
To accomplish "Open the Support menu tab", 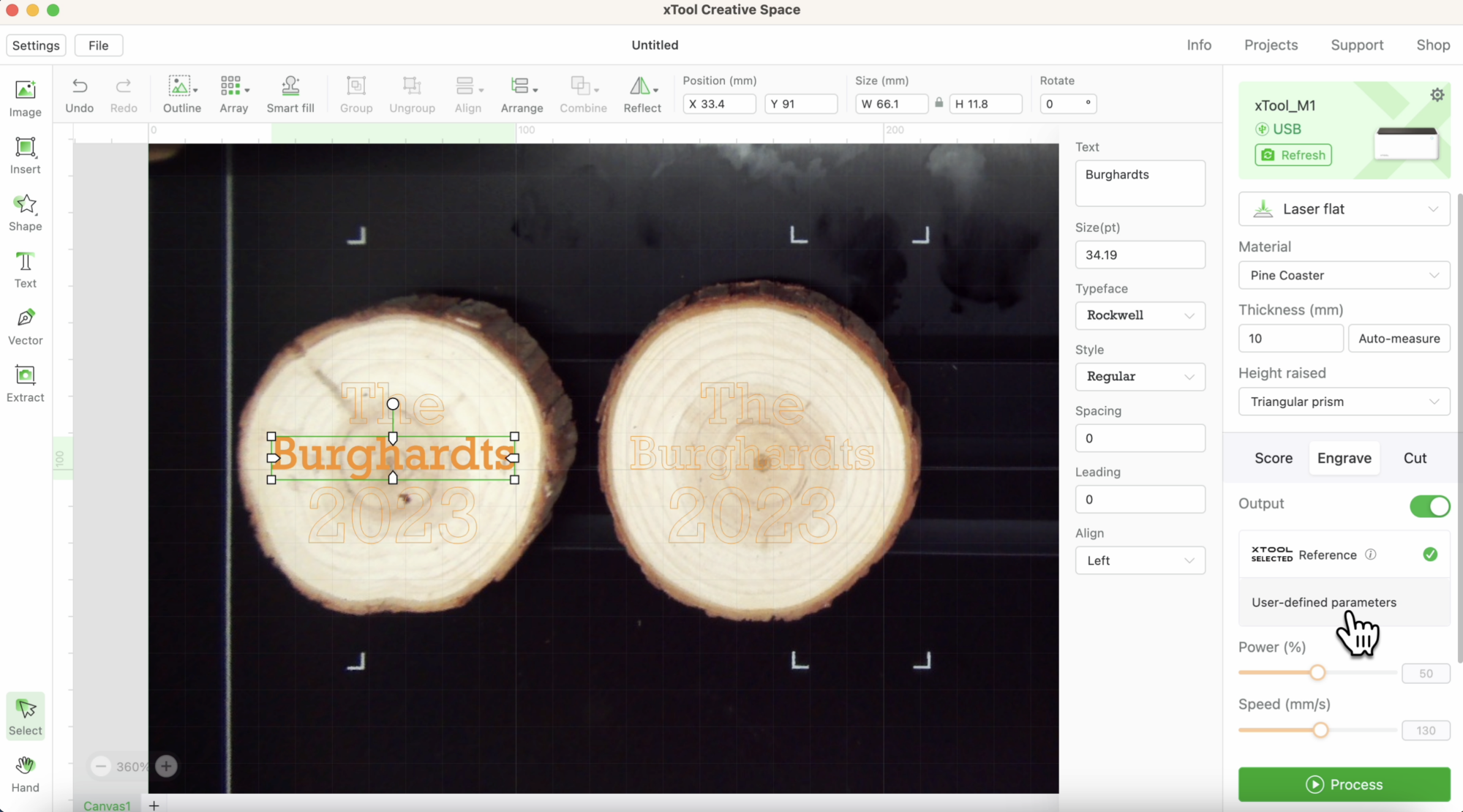I will 1357,45.
